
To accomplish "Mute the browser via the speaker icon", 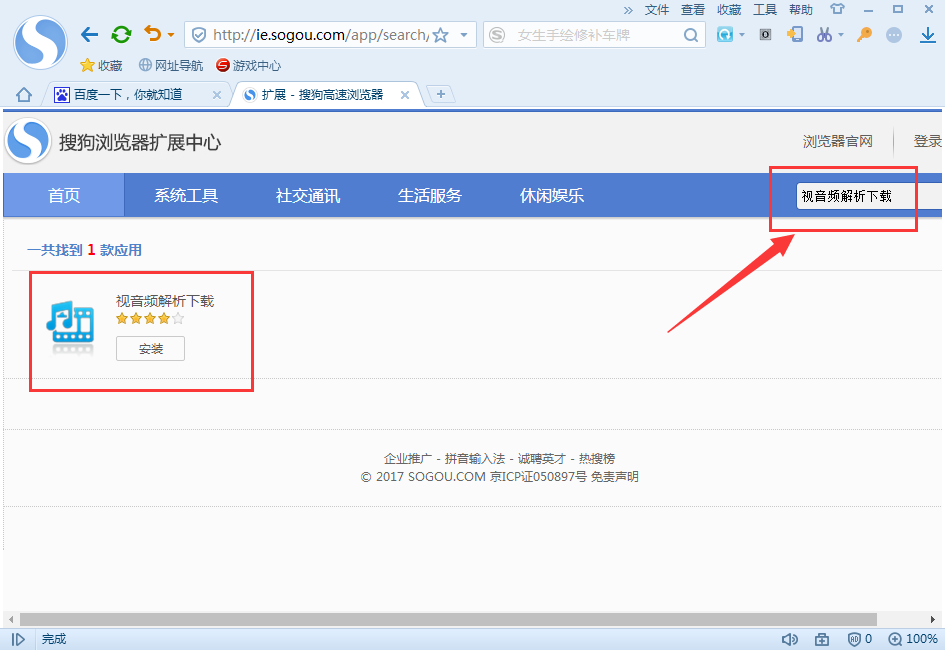I will [x=790, y=638].
